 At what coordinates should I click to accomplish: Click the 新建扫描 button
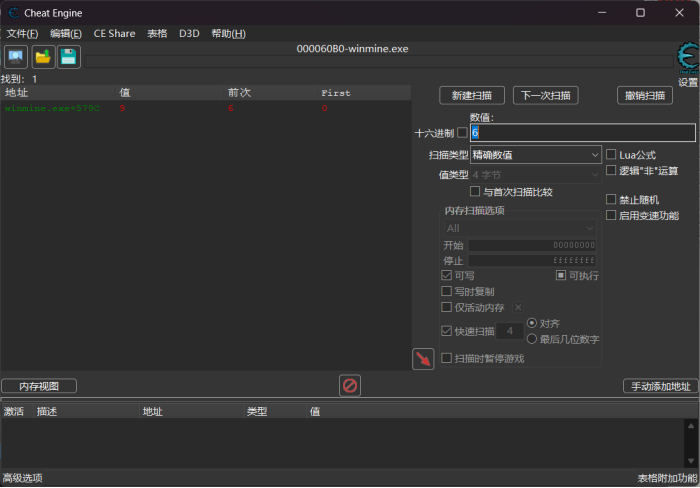point(472,96)
